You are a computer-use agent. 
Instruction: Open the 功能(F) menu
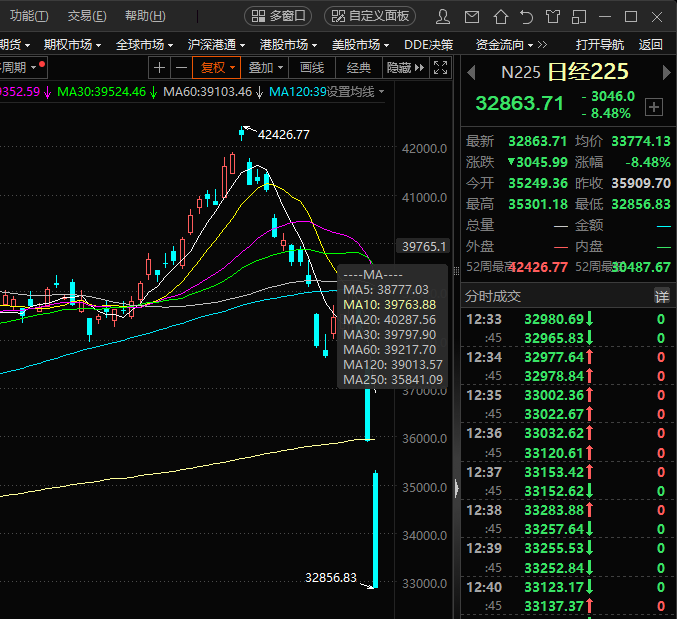pyautogui.click(x=28, y=16)
